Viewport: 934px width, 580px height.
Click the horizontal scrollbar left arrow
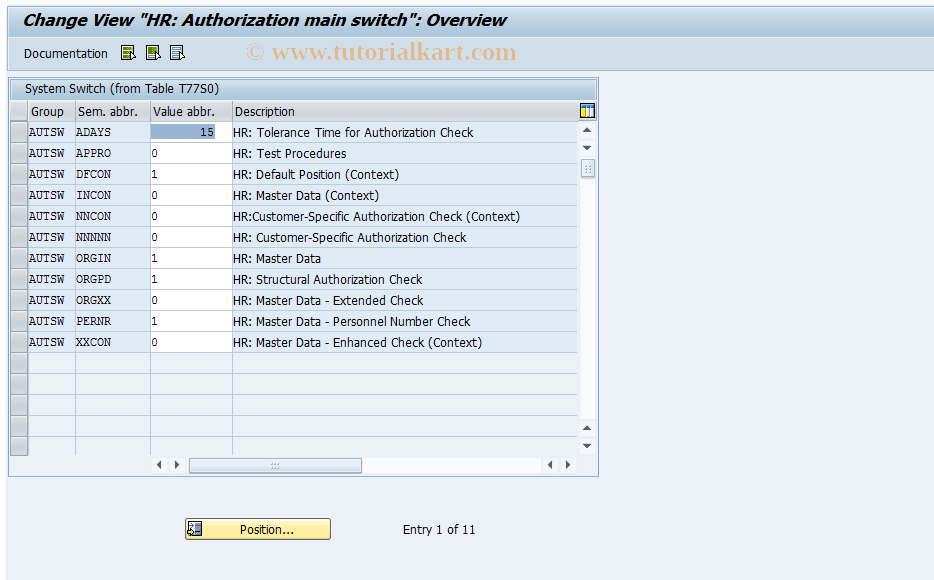click(159, 465)
